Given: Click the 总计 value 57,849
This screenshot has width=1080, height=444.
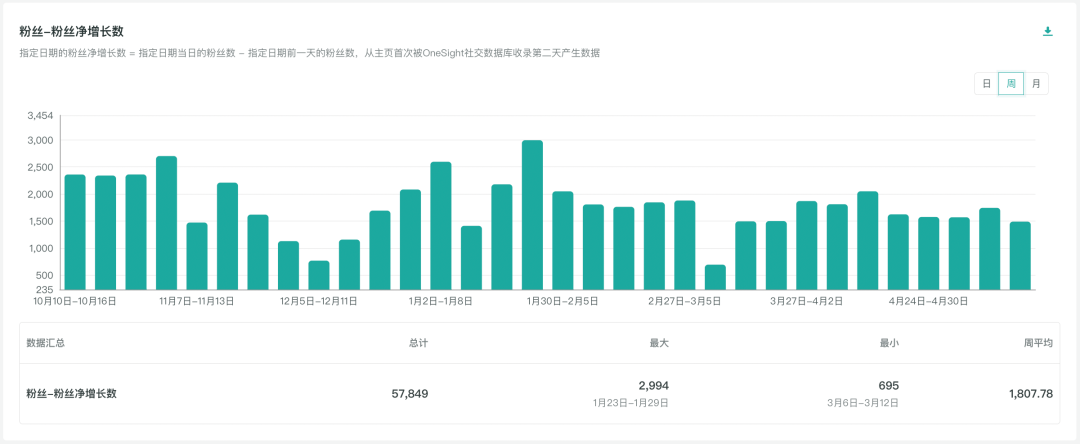Looking at the screenshot, I should click(x=409, y=394).
